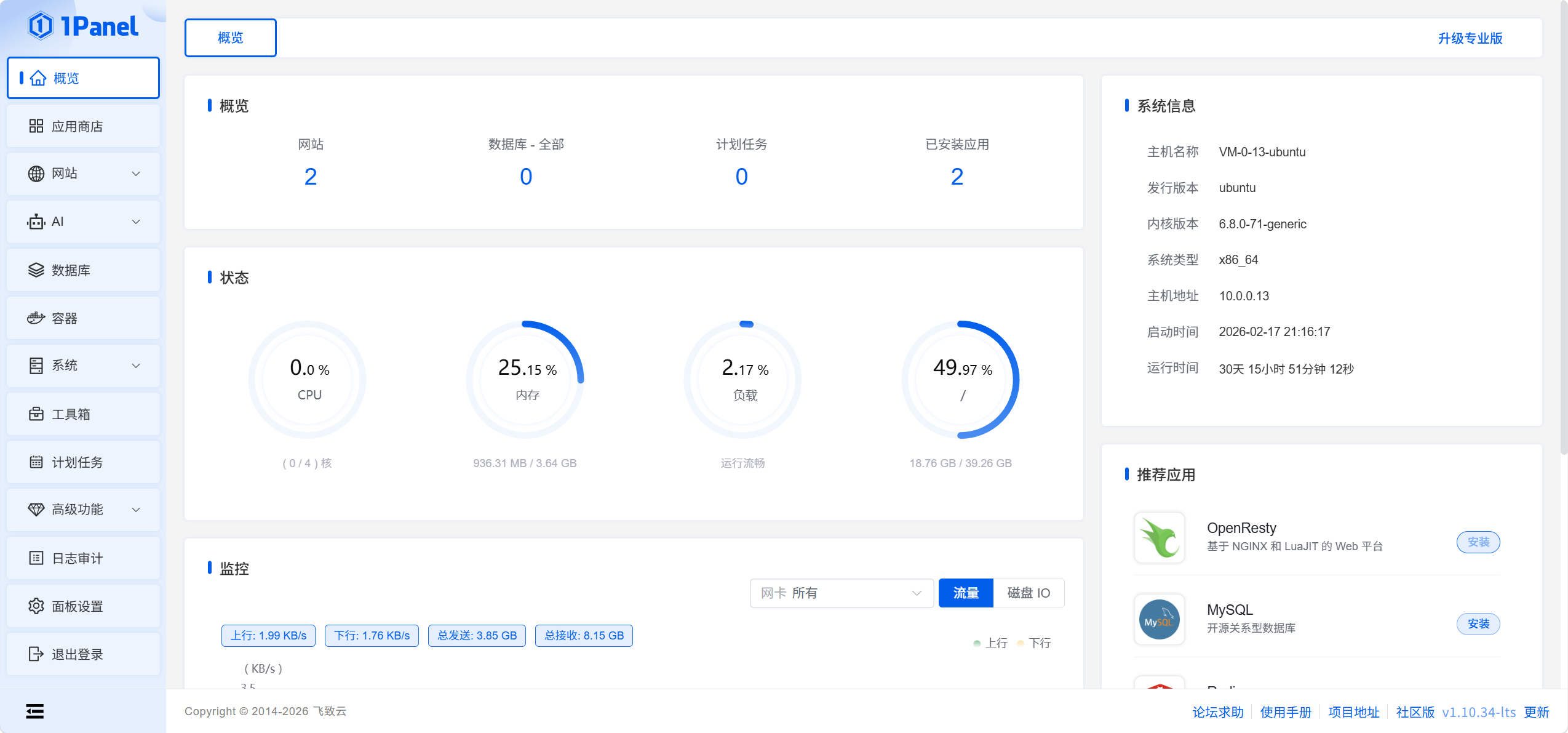Open the 网卡 所有 dropdown
Image resolution: width=1568 pixels, height=733 pixels.
click(x=842, y=593)
